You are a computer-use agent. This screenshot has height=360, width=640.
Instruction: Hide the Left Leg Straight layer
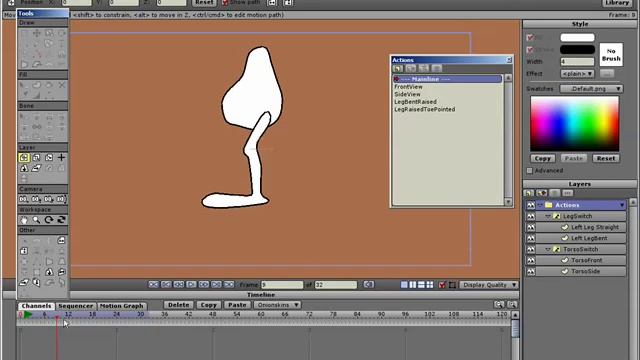coord(531,227)
